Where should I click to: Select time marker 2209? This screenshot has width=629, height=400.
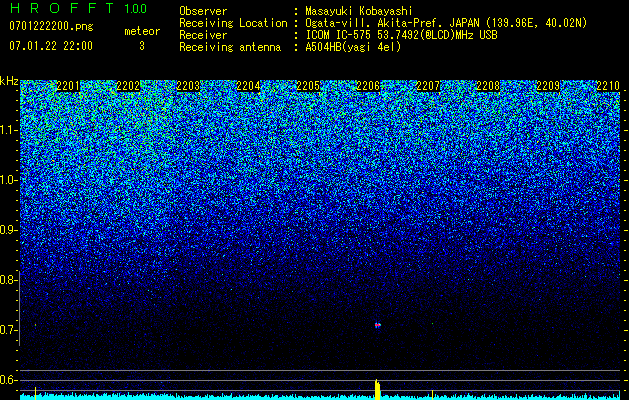(x=548, y=86)
